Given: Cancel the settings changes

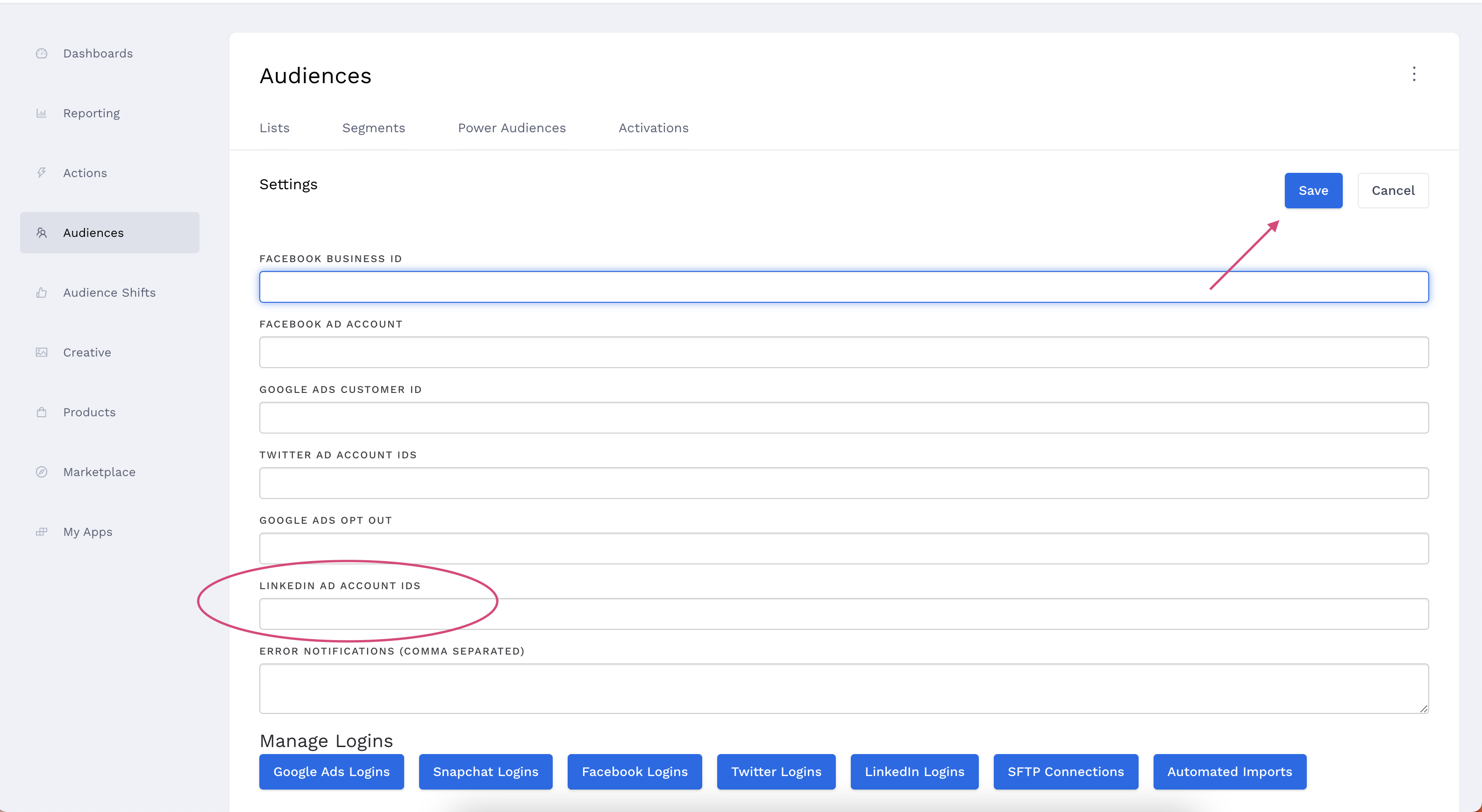Looking at the screenshot, I should [1392, 191].
